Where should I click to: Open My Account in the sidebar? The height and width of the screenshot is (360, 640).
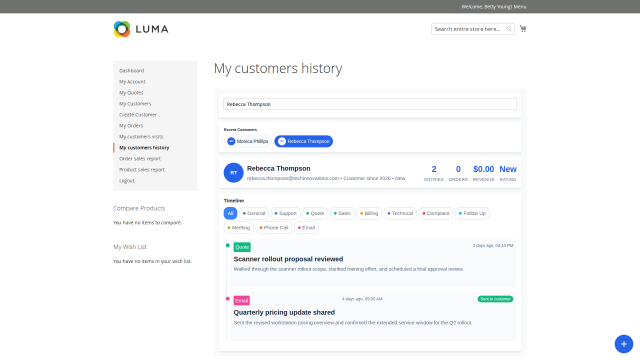point(132,82)
